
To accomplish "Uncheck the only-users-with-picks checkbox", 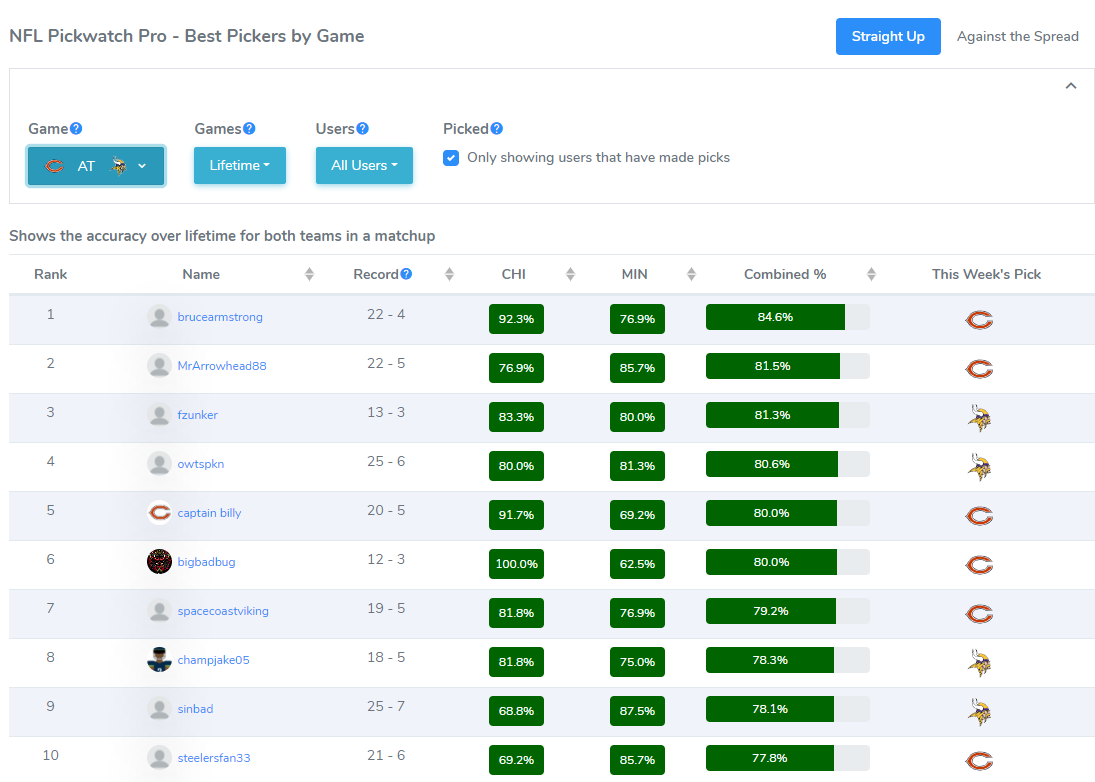I will pos(451,158).
